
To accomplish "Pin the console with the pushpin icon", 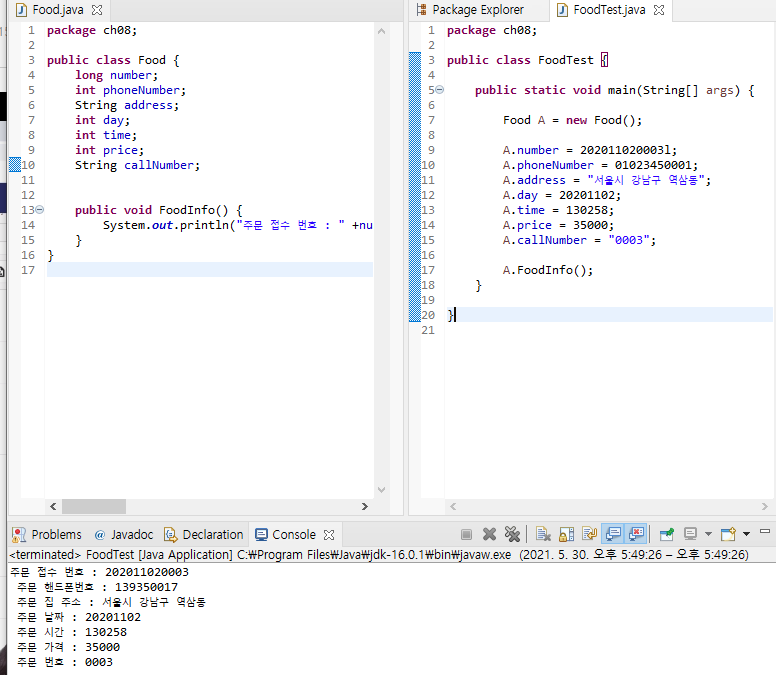I will point(667,534).
